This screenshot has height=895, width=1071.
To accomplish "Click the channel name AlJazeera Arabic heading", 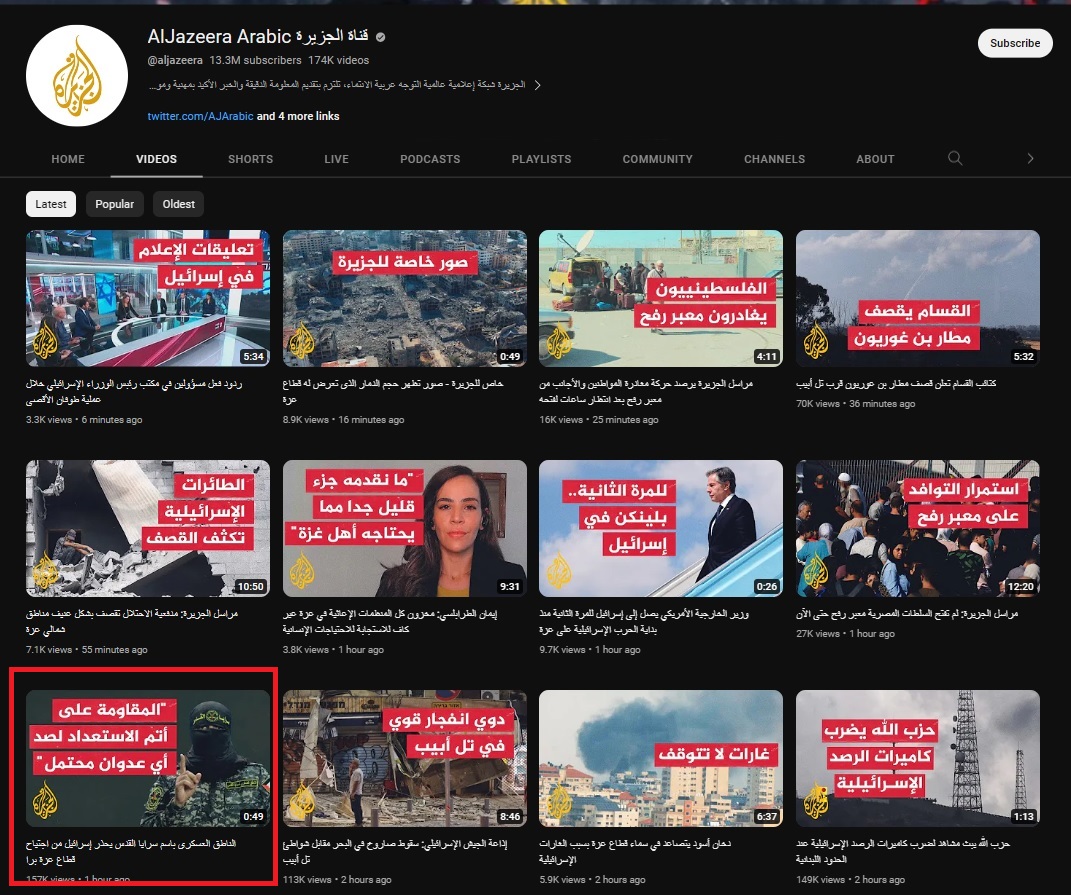I will (x=258, y=36).
